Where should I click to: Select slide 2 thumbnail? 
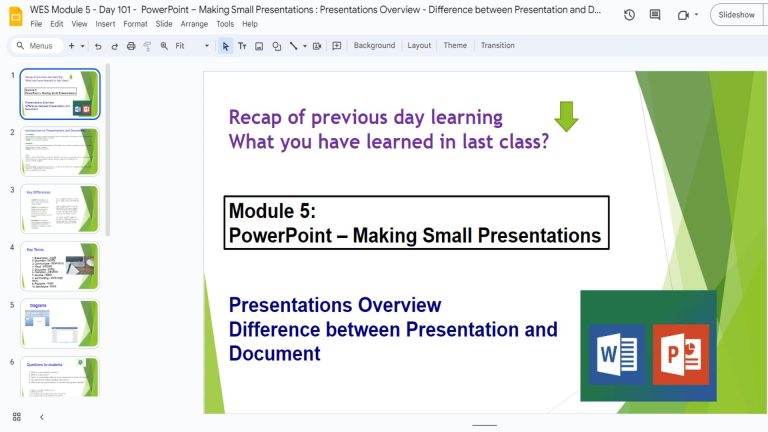[x=60, y=151]
